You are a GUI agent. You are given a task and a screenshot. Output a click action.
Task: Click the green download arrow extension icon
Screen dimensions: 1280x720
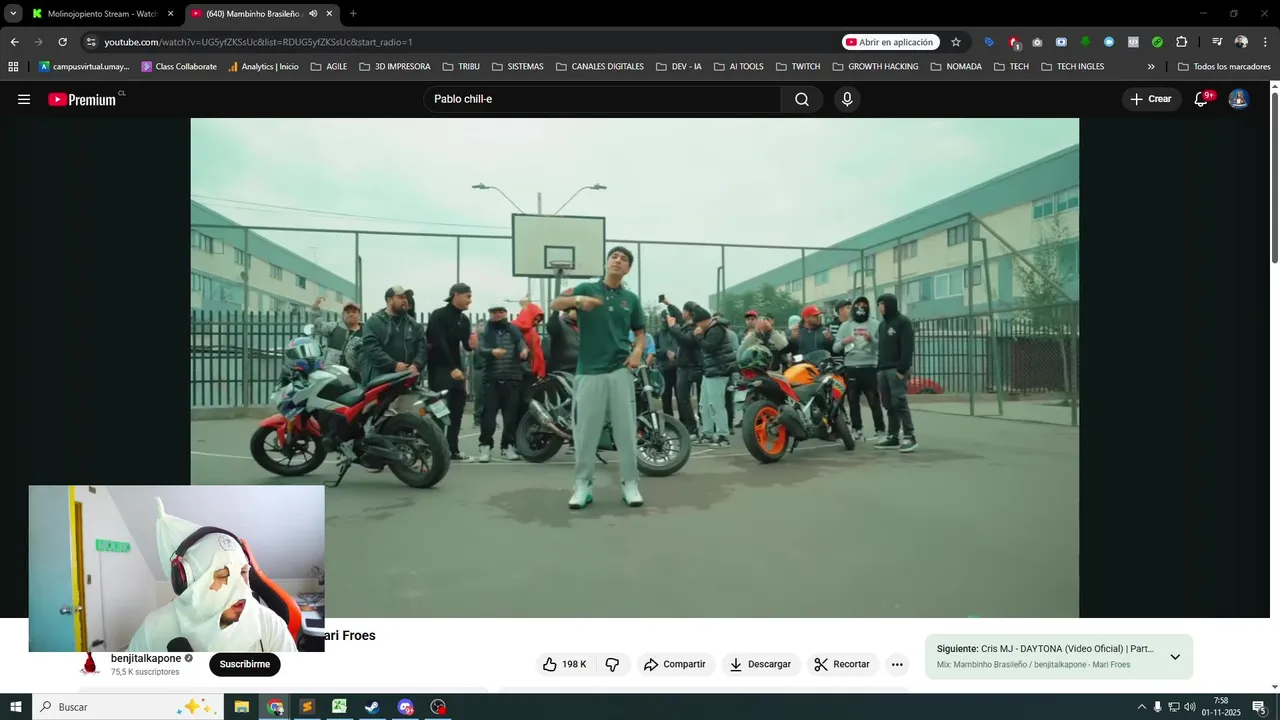[x=1085, y=42]
